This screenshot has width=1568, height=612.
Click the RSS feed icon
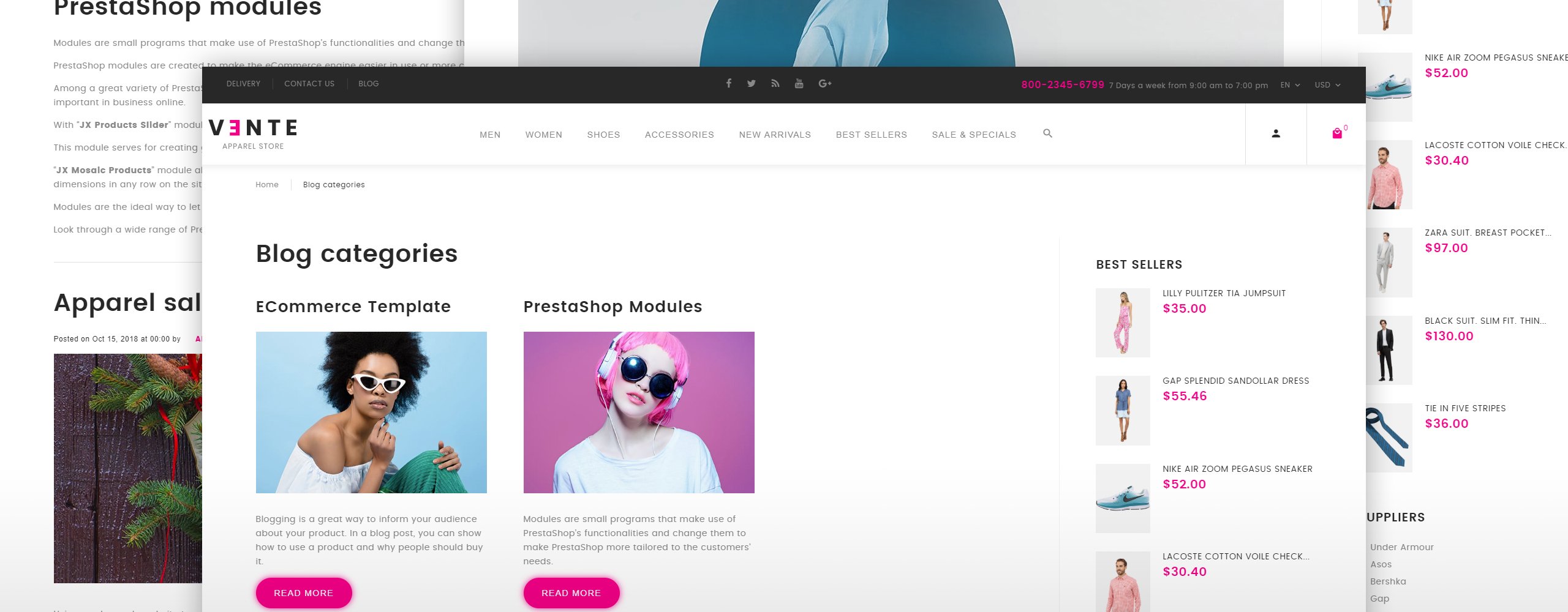pos(775,83)
